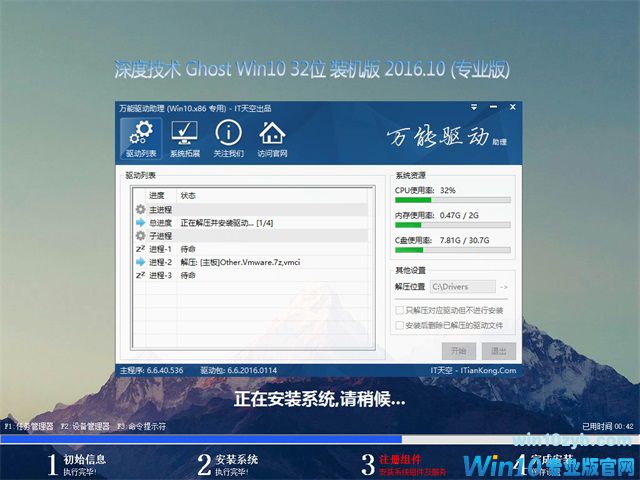Click the 内存使用率 progress bar
Image resolution: width=640 pixels, height=480 pixels.
coord(453,225)
